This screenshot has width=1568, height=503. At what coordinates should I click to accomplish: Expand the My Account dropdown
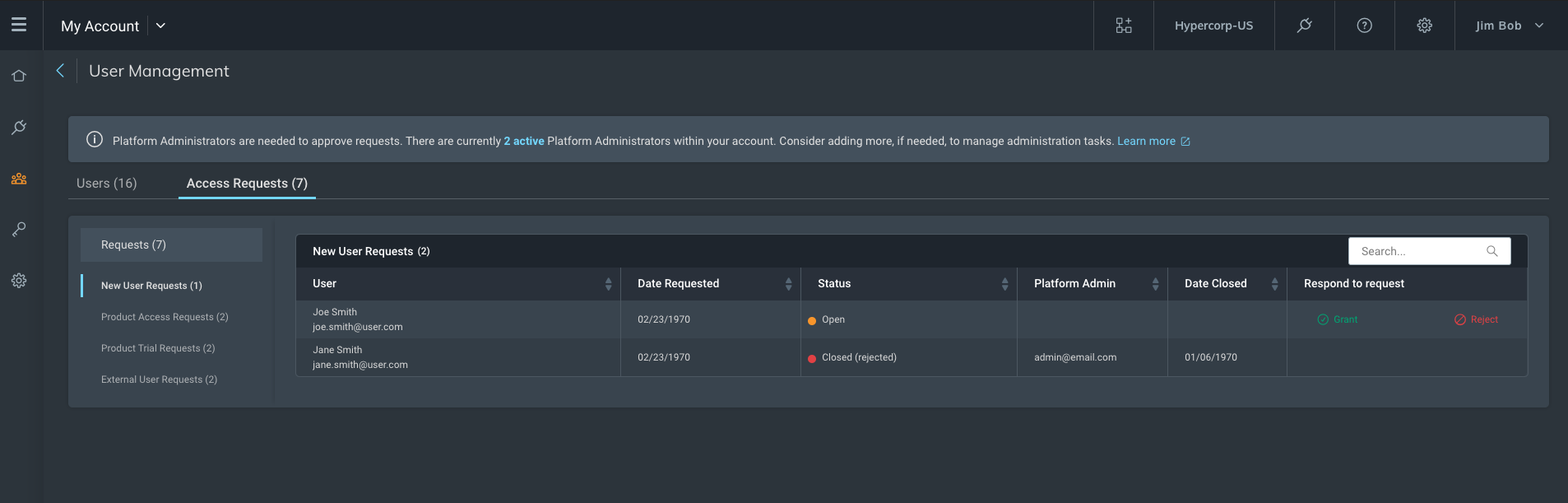(161, 26)
